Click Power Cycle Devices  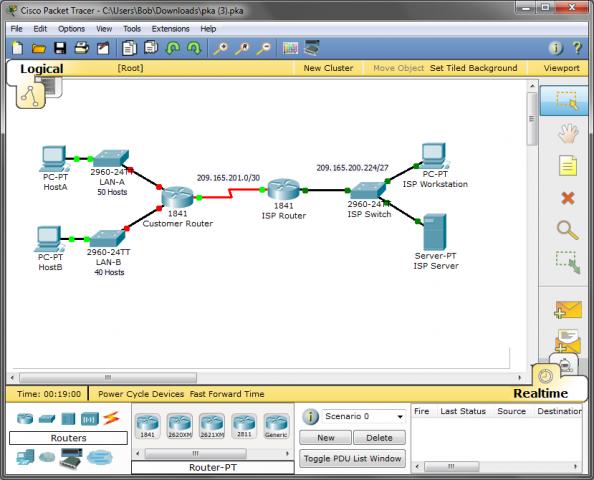pyautogui.click(x=141, y=394)
